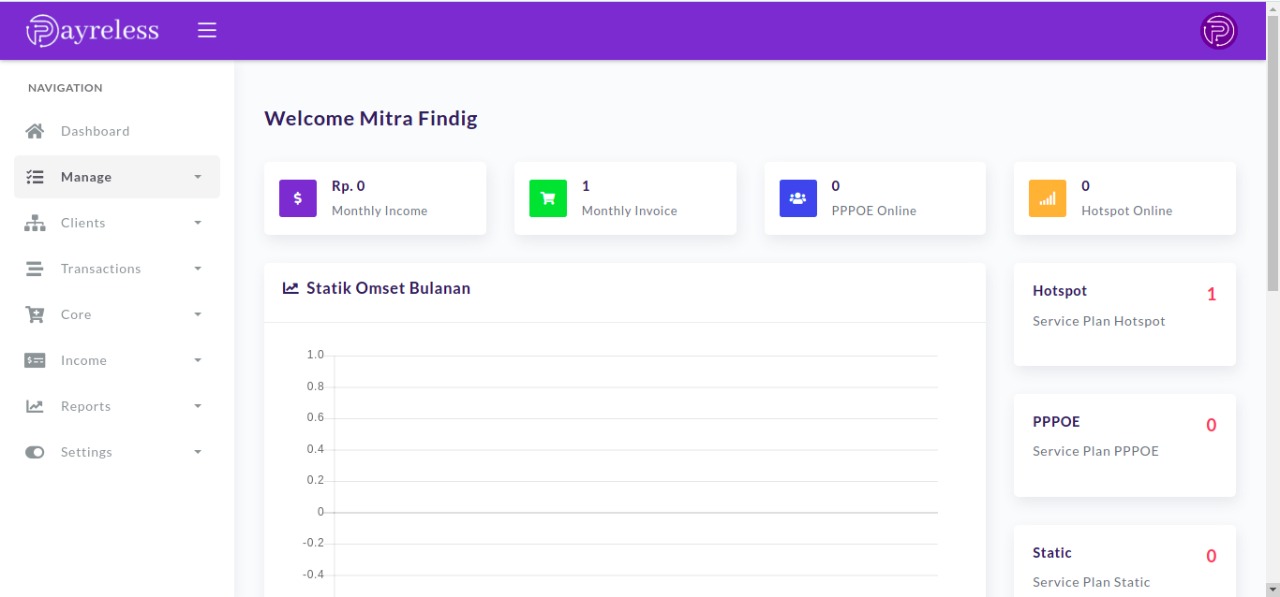Viewport: 1280px width, 597px height.
Task: Click the green cart Monthly Invoice icon
Action: click(548, 198)
